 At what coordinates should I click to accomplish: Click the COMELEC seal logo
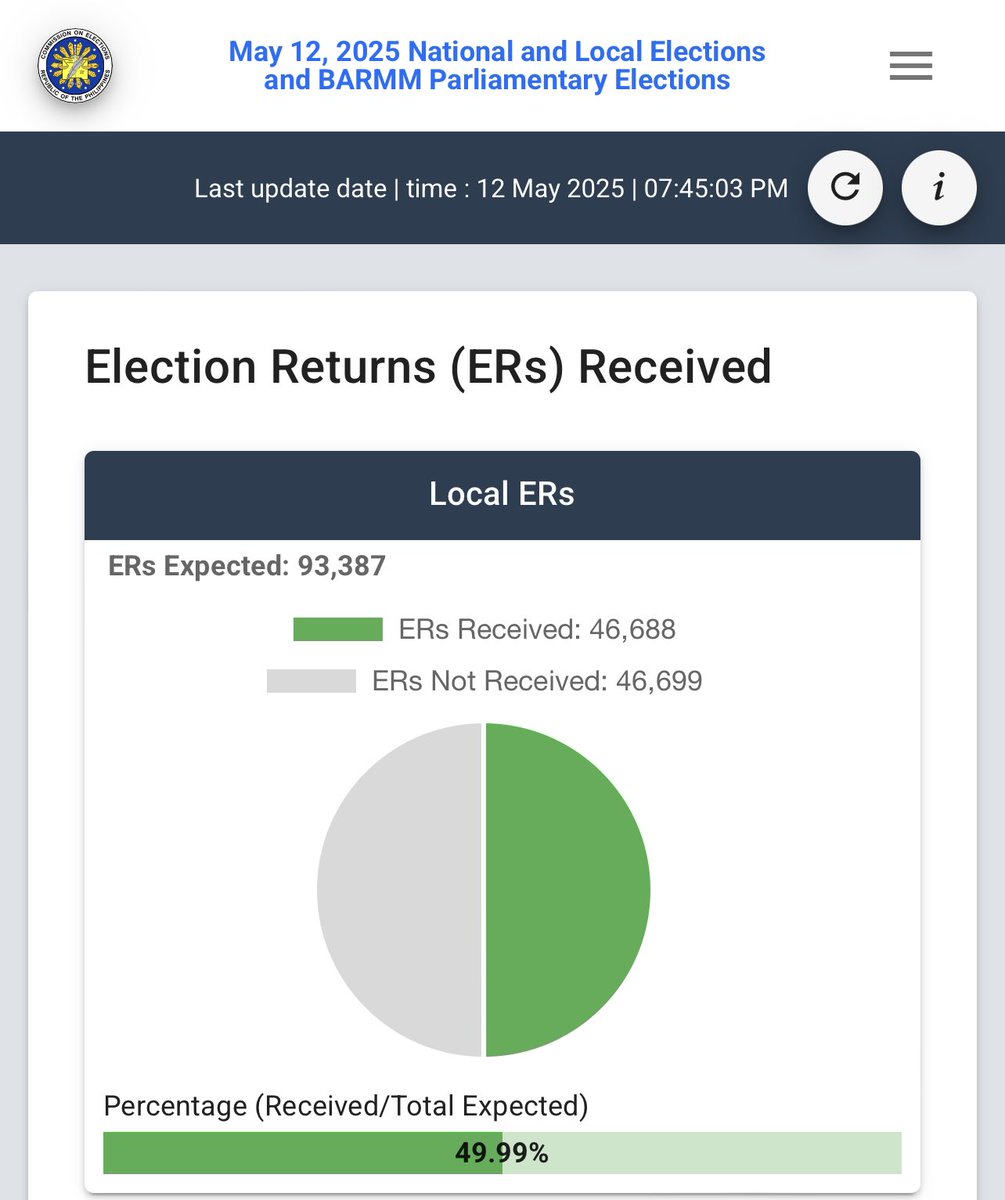(x=75, y=66)
